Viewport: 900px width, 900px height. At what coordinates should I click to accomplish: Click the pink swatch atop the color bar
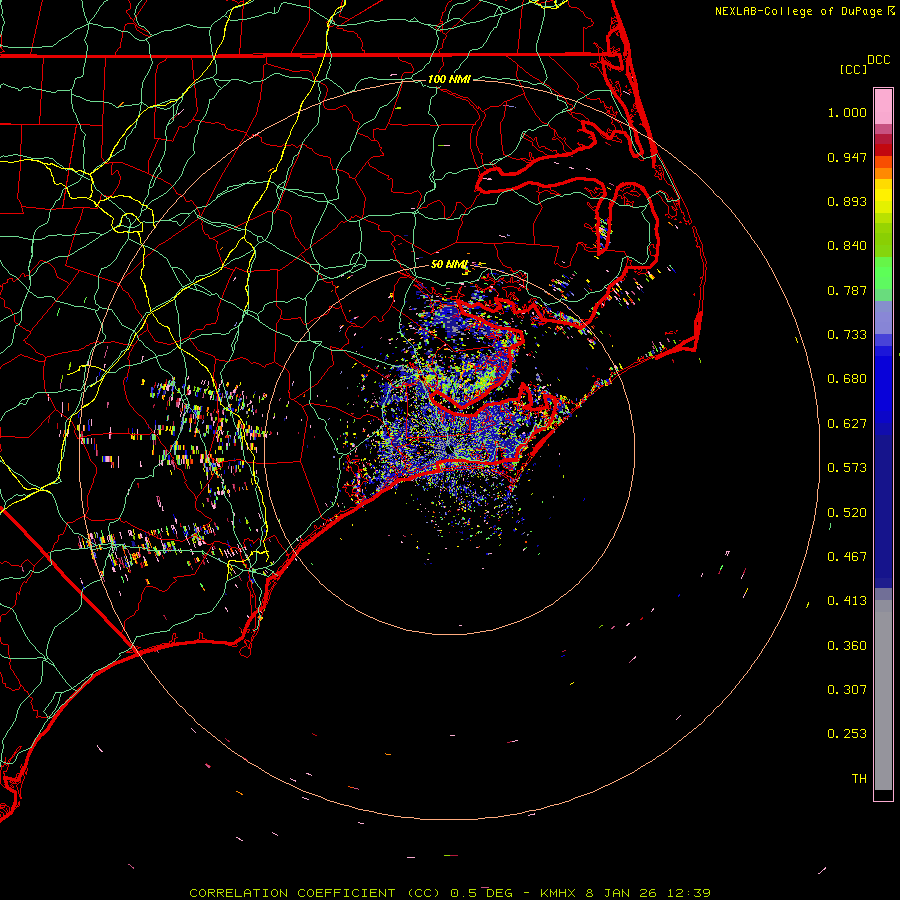[x=883, y=102]
